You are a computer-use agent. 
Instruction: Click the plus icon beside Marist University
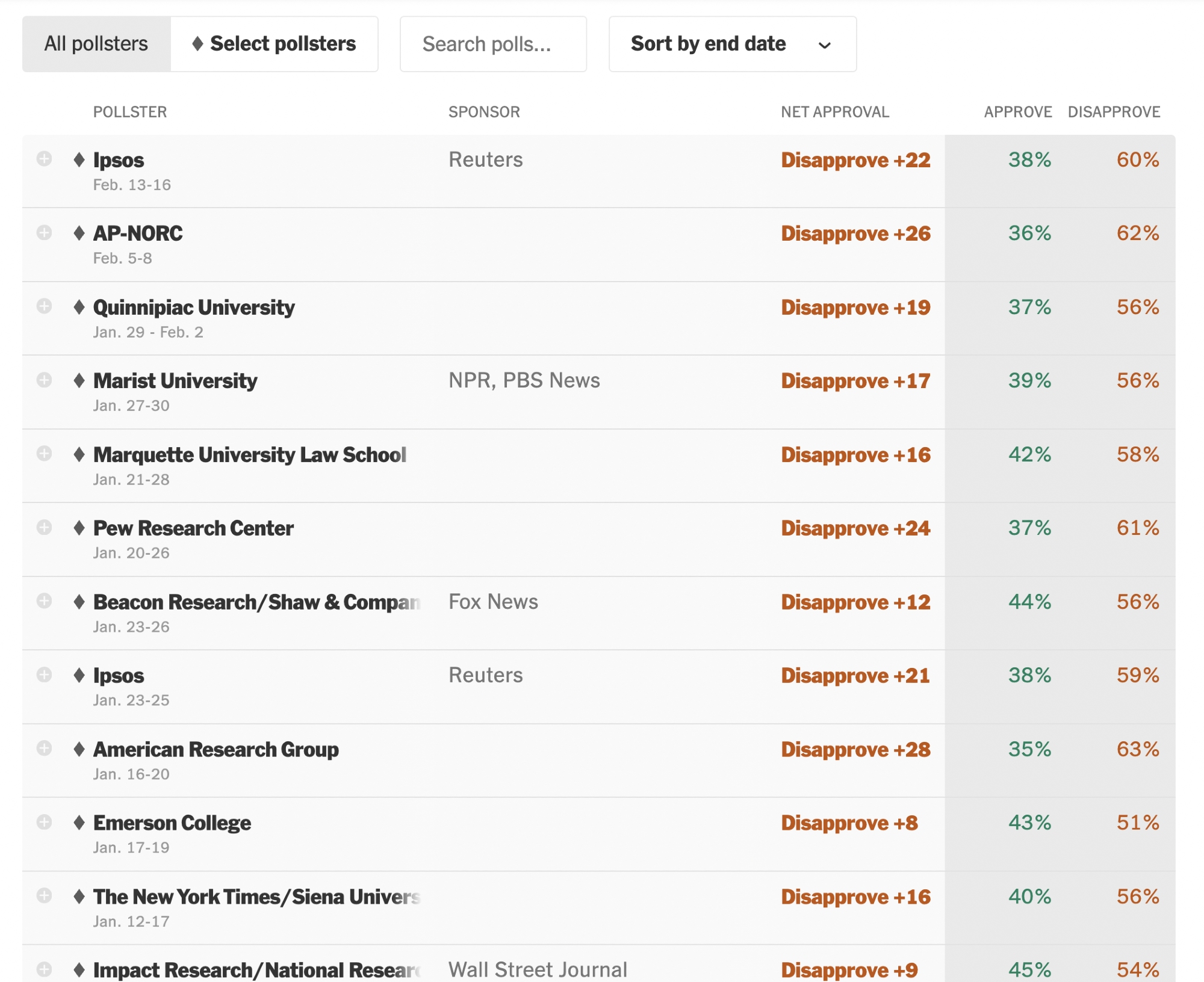(x=44, y=380)
